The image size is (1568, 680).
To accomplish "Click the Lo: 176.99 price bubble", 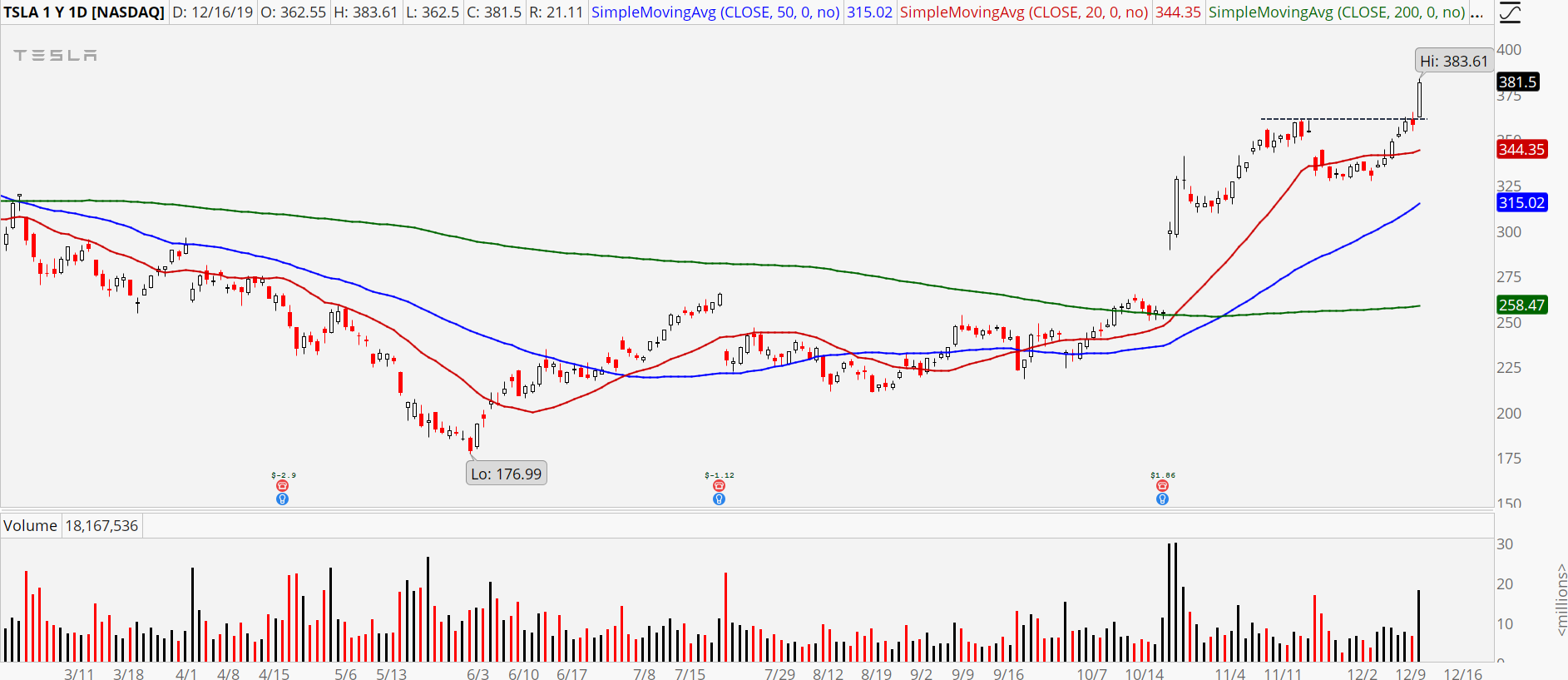I will [x=507, y=474].
